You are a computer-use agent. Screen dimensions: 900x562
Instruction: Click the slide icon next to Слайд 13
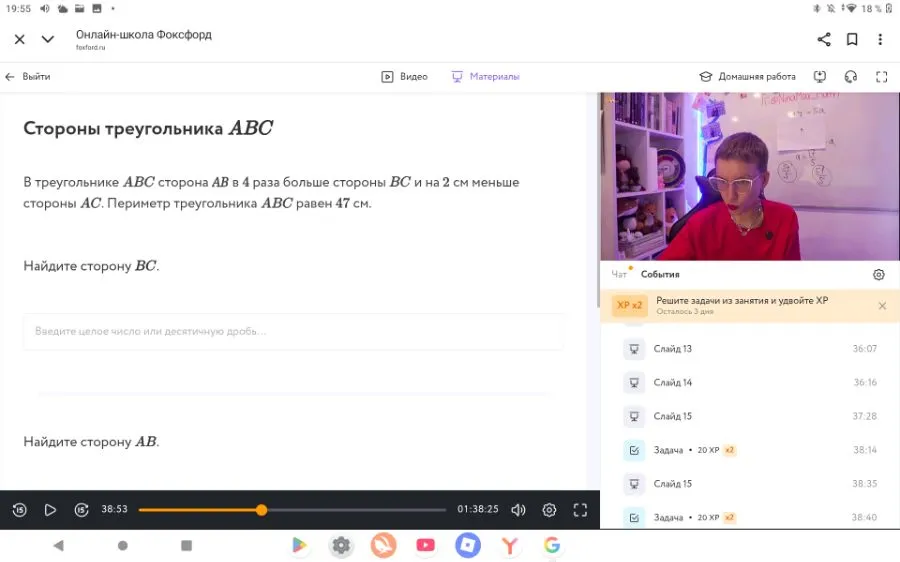click(x=634, y=348)
